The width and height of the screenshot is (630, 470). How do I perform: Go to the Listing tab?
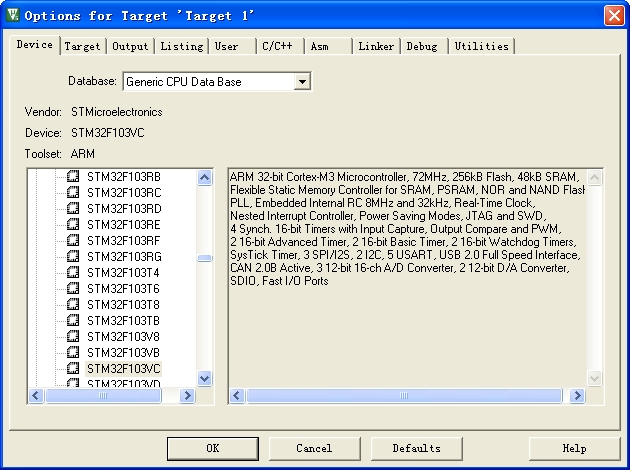(x=182, y=47)
